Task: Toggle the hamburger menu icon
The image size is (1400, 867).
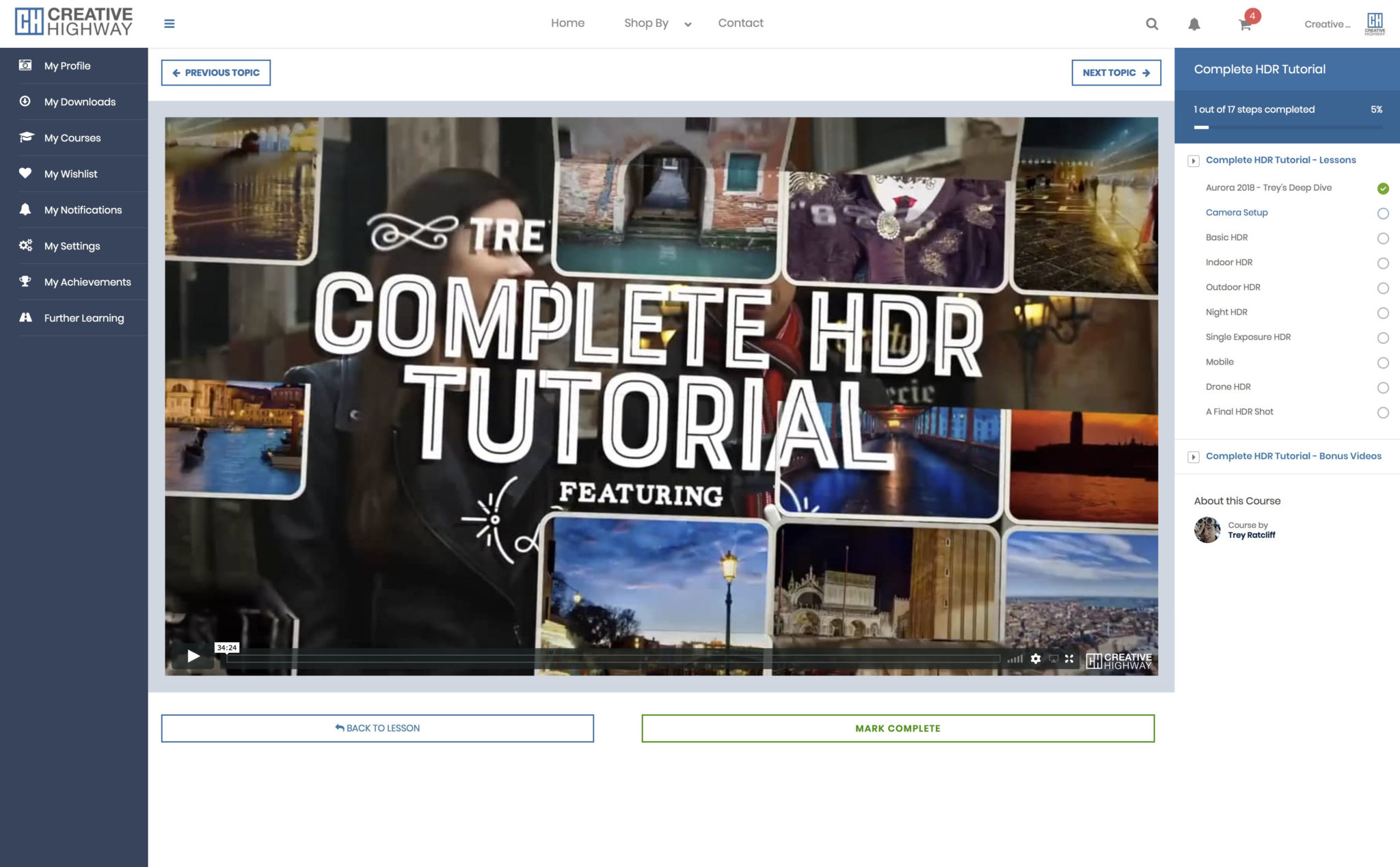Action: click(170, 24)
